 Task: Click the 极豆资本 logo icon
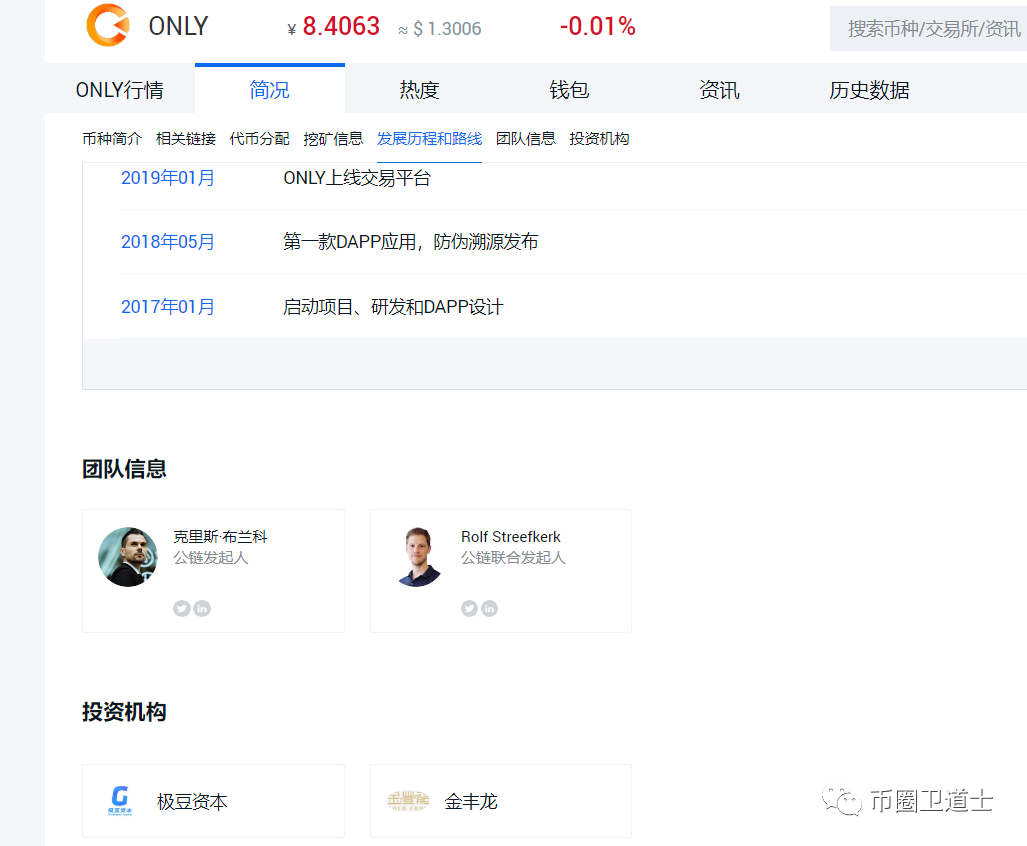pos(120,800)
